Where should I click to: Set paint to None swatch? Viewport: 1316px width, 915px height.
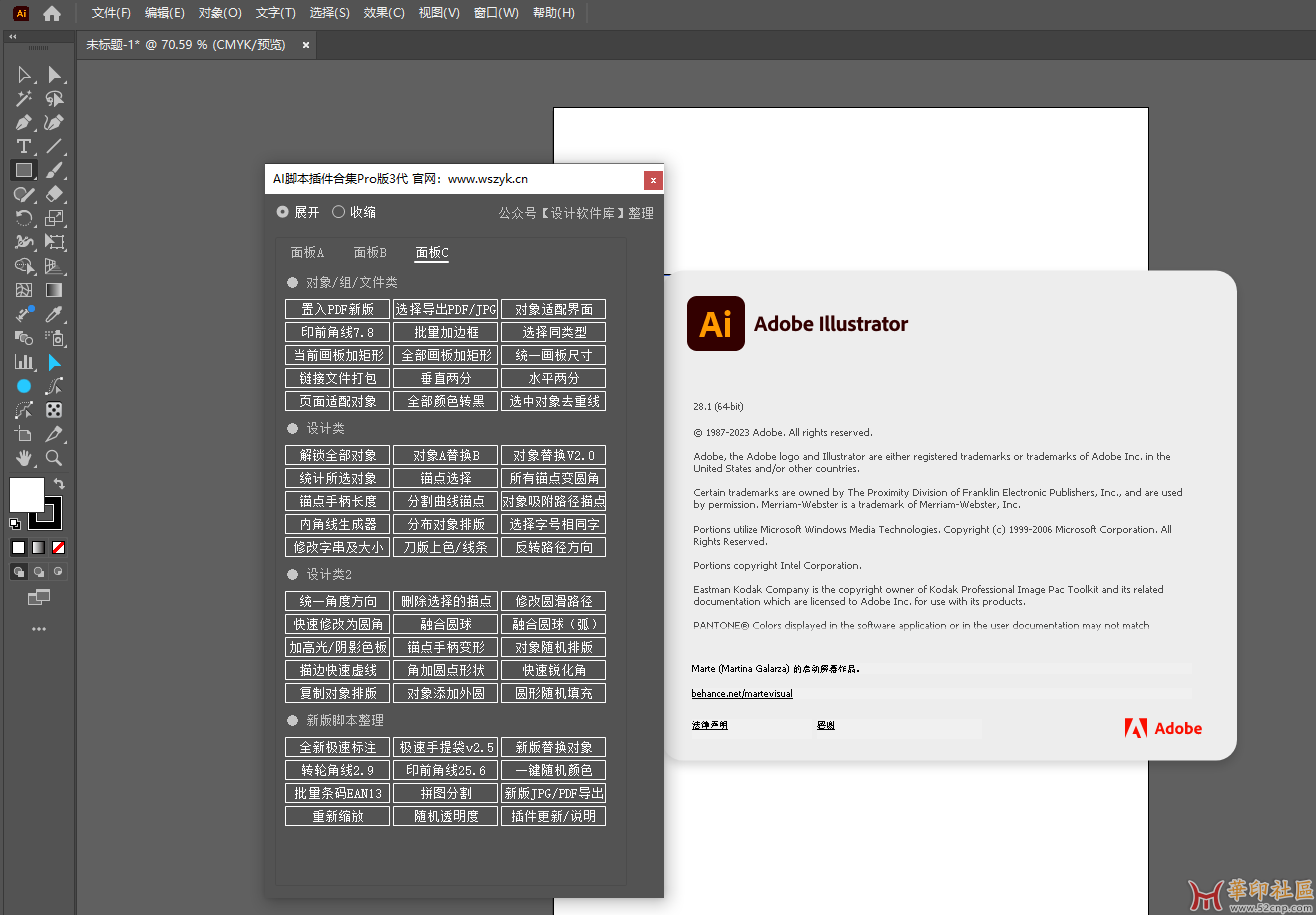58,547
